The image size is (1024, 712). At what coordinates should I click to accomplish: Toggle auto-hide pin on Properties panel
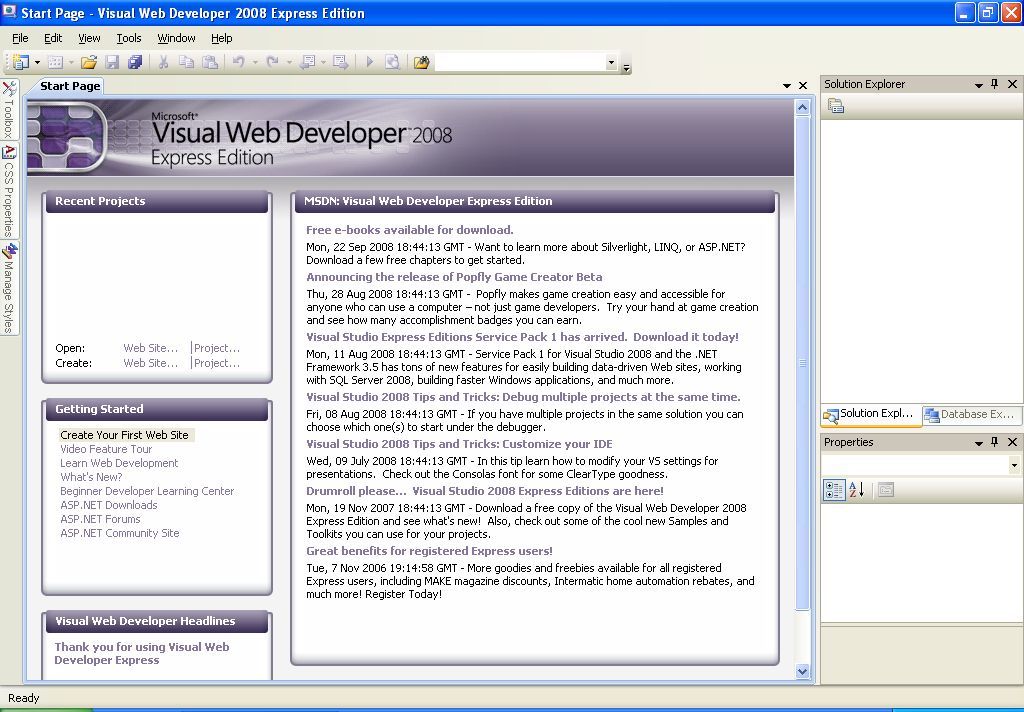pos(995,442)
